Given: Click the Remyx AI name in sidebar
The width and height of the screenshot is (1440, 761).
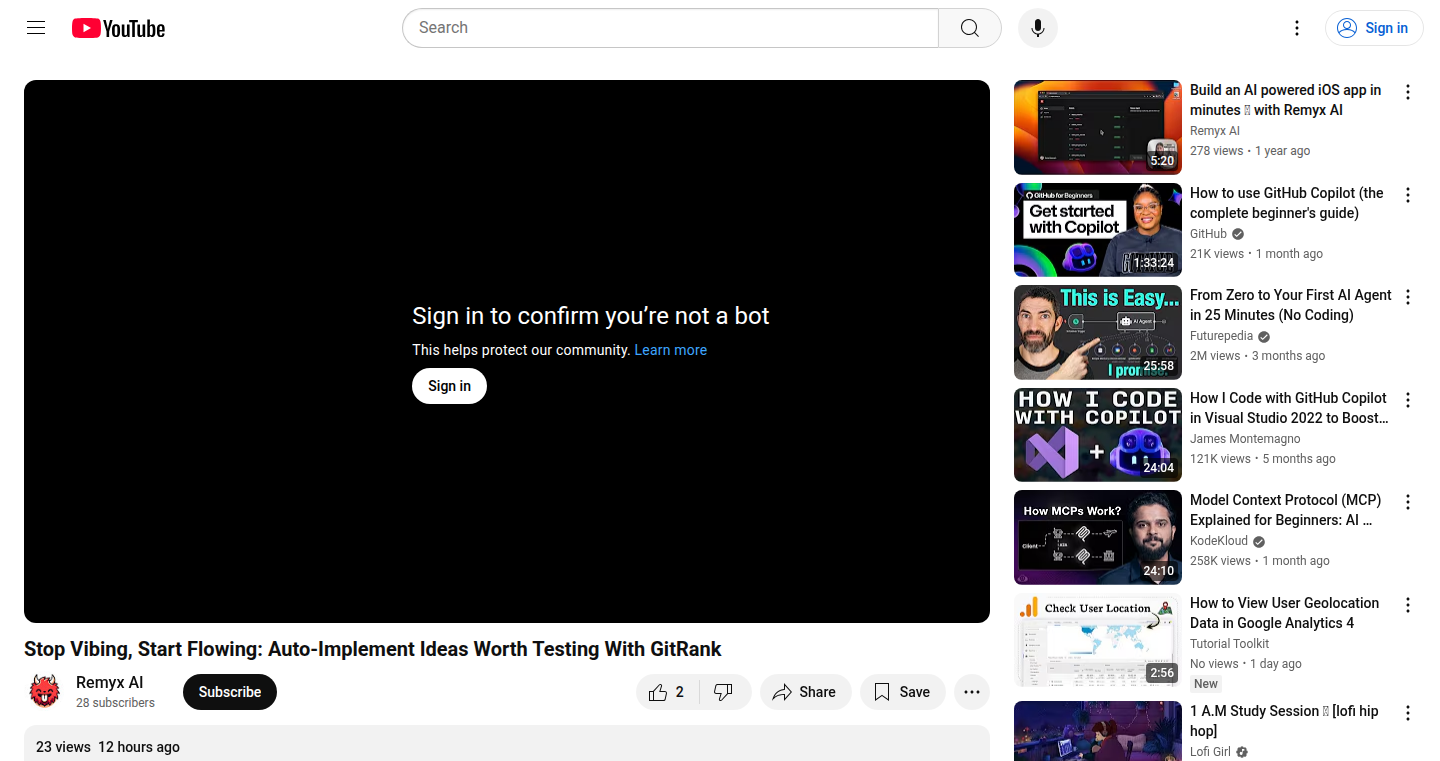Looking at the screenshot, I should 1215,131.
